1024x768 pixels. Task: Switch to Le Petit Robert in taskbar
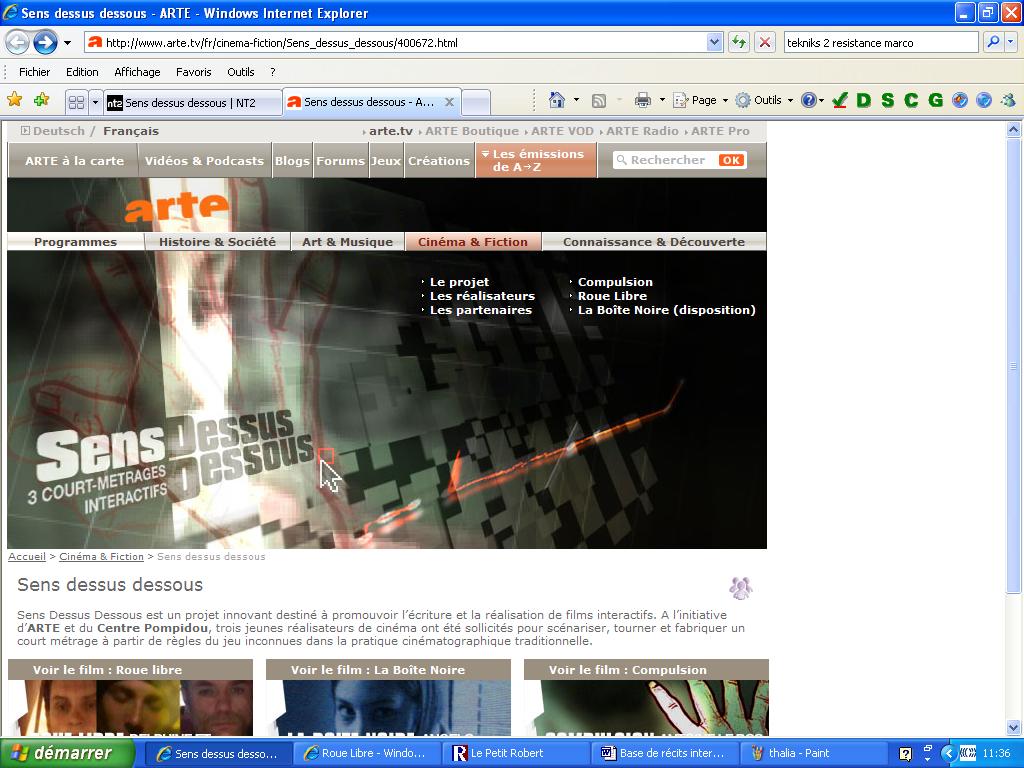[516, 753]
